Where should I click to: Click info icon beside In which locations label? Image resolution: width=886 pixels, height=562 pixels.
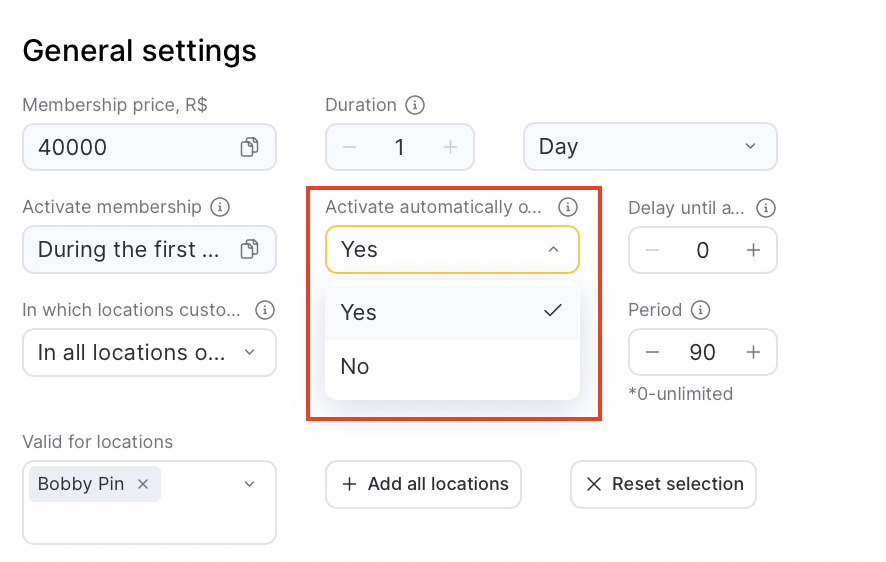(265, 310)
